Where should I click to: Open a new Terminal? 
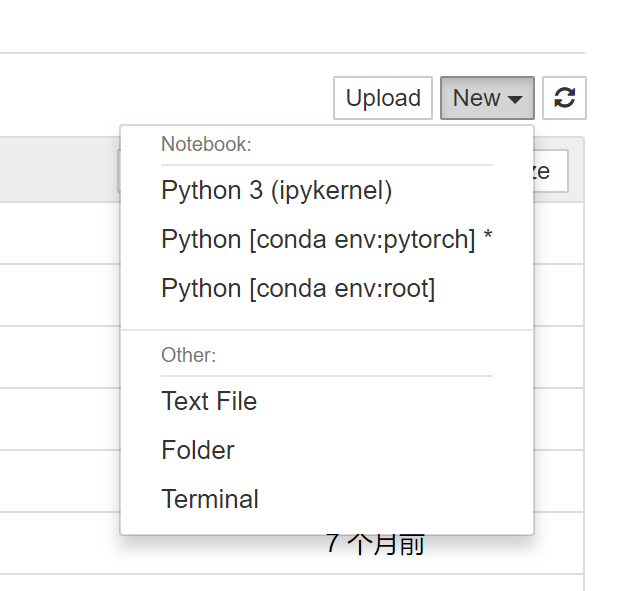pos(210,499)
